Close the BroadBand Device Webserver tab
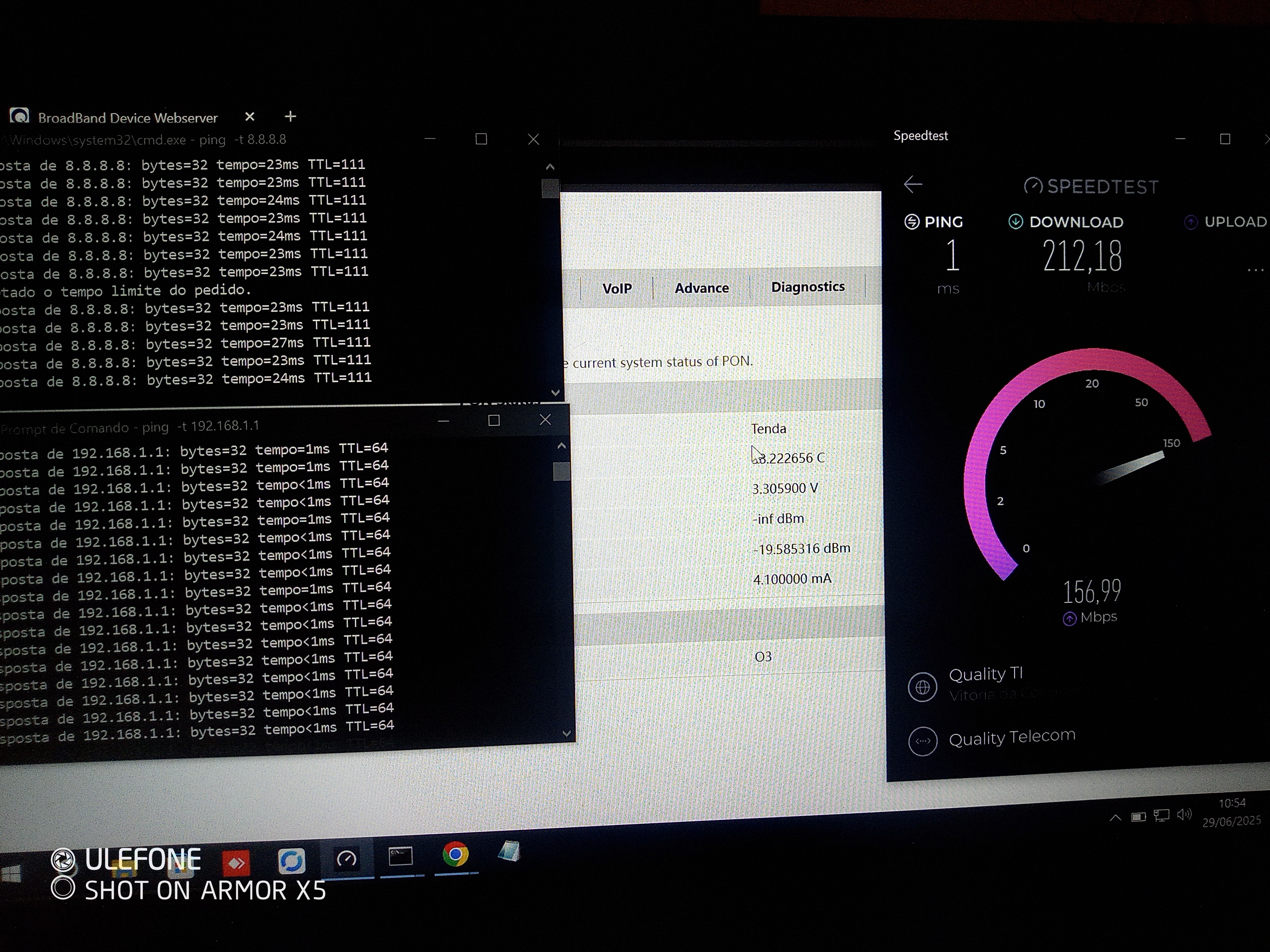The image size is (1270, 952). [x=250, y=117]
